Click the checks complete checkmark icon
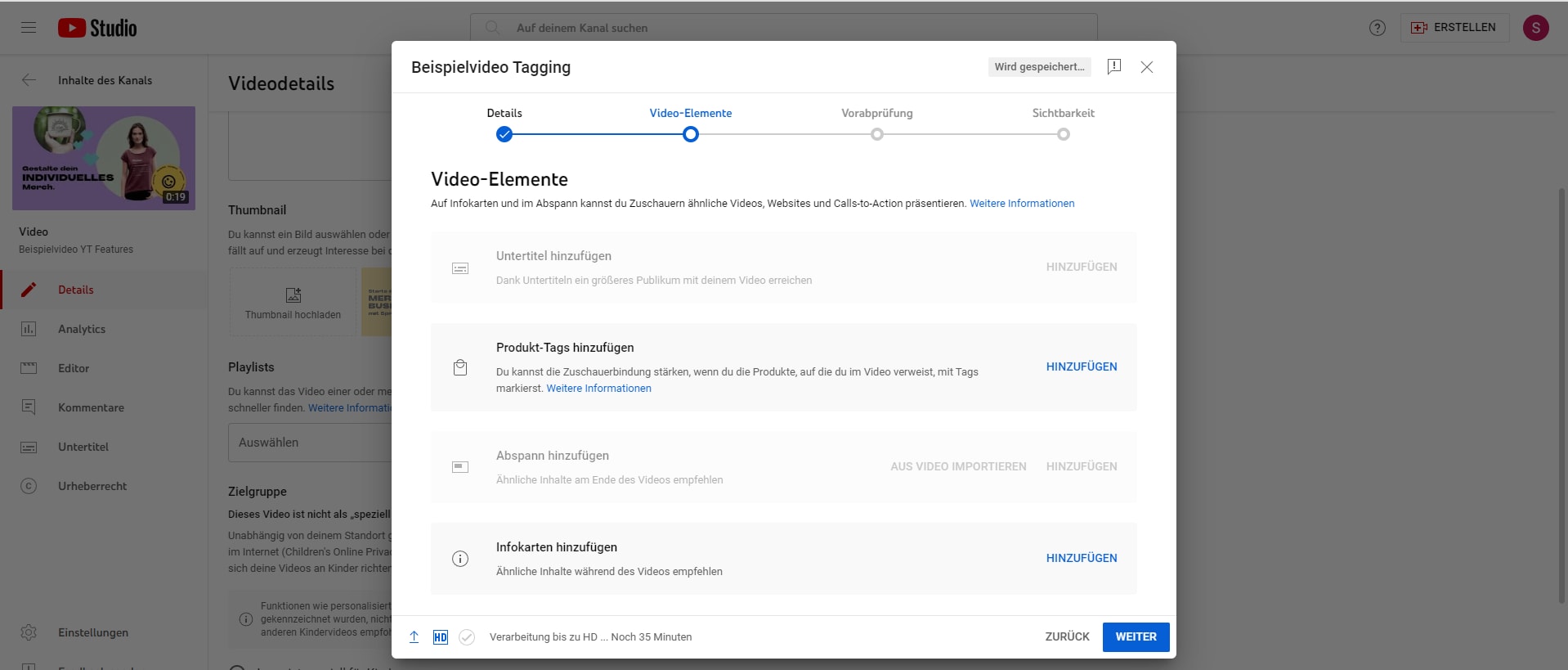 click(467, 637)
